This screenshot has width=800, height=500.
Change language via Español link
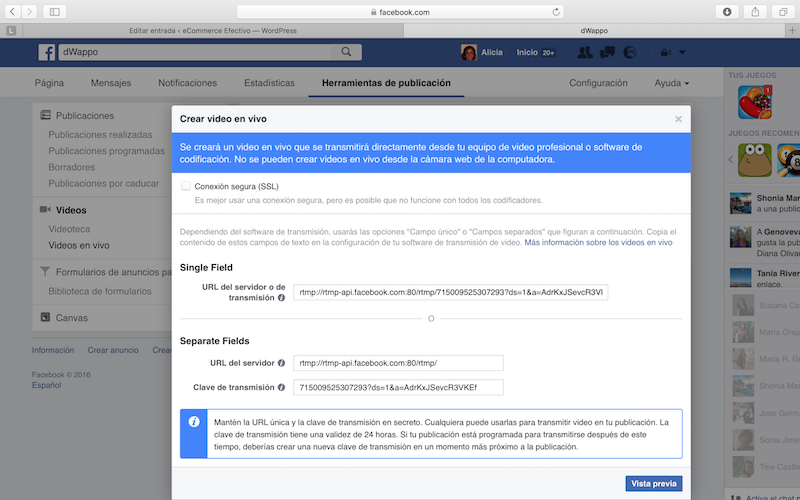tap(46, 385)
